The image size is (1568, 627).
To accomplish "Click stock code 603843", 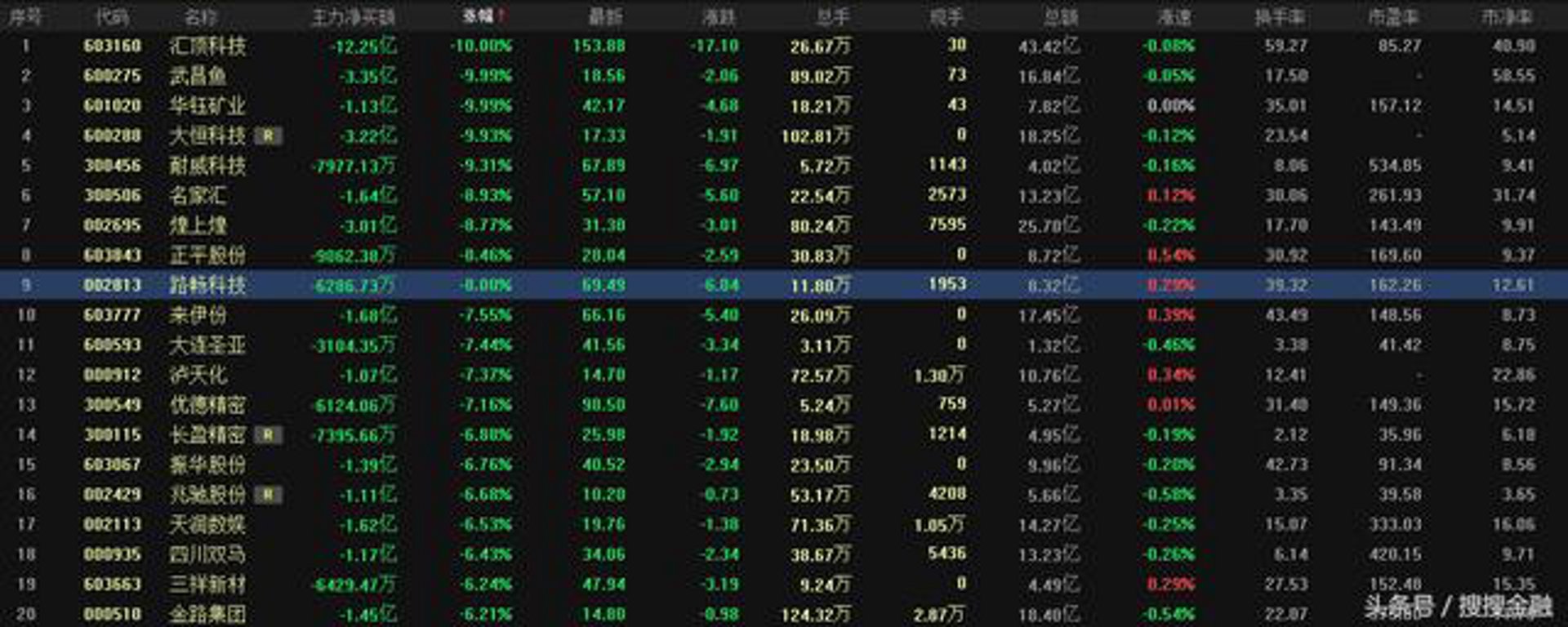I will [x=113, y=256].
